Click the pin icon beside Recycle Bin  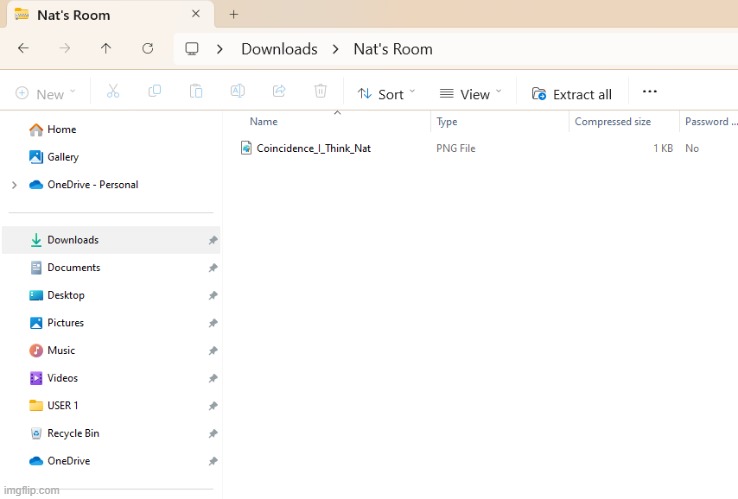click(213, 434)
